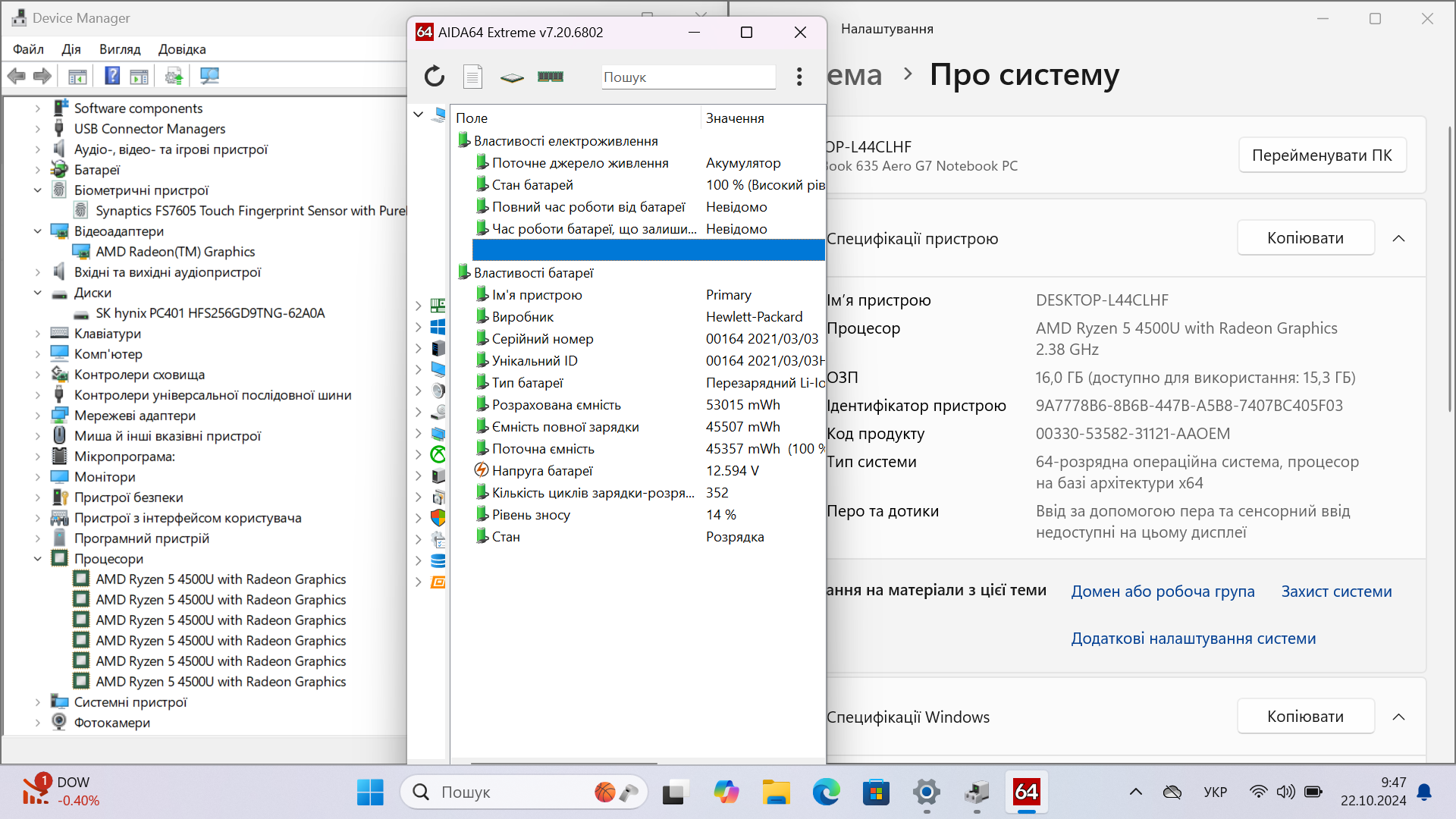
Task: Click the Update driver icon in Device Manager toolbar
Action: tap(174, 76)
